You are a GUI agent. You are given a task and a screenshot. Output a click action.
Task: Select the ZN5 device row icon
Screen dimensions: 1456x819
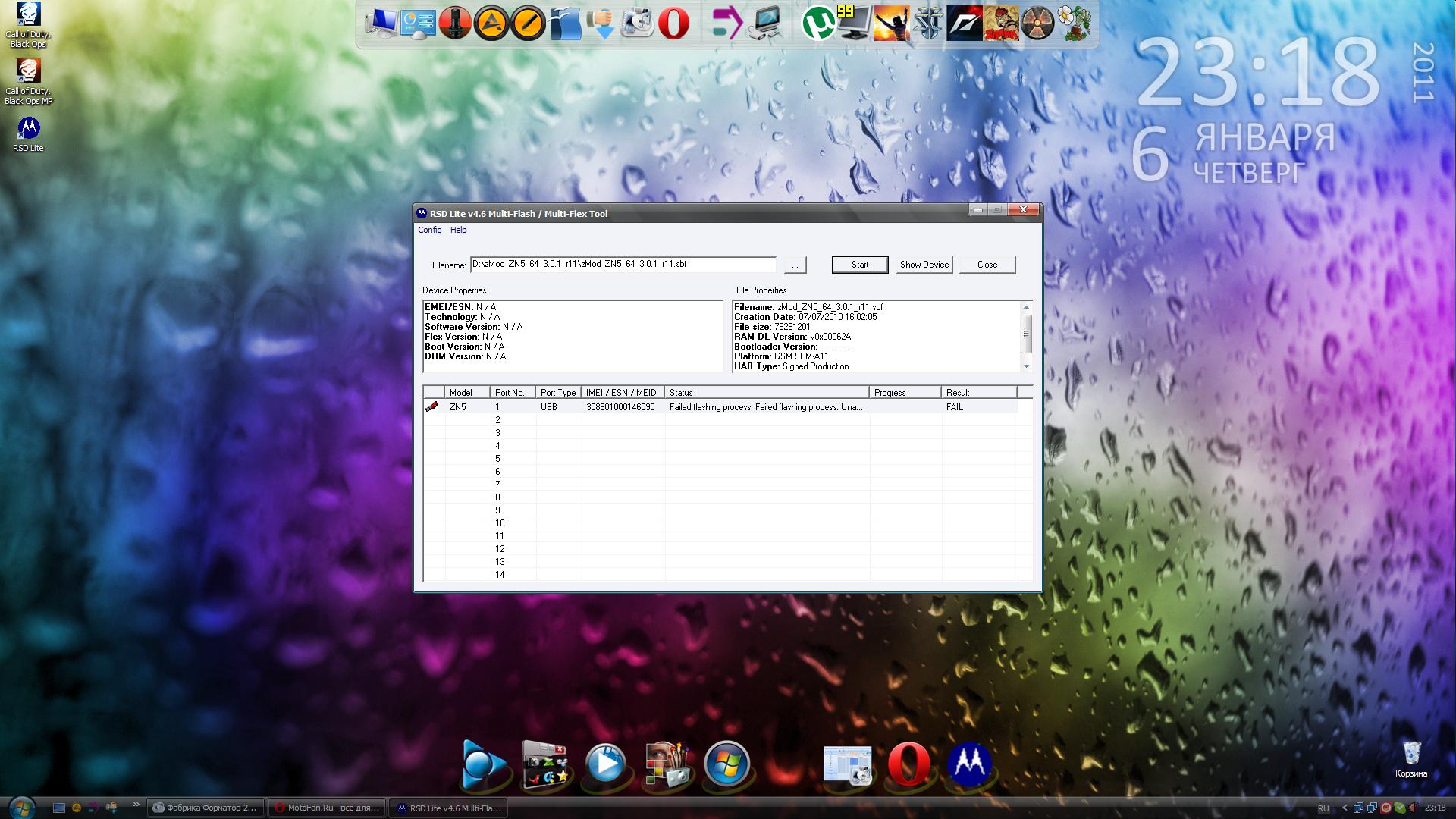click(432, 407)
